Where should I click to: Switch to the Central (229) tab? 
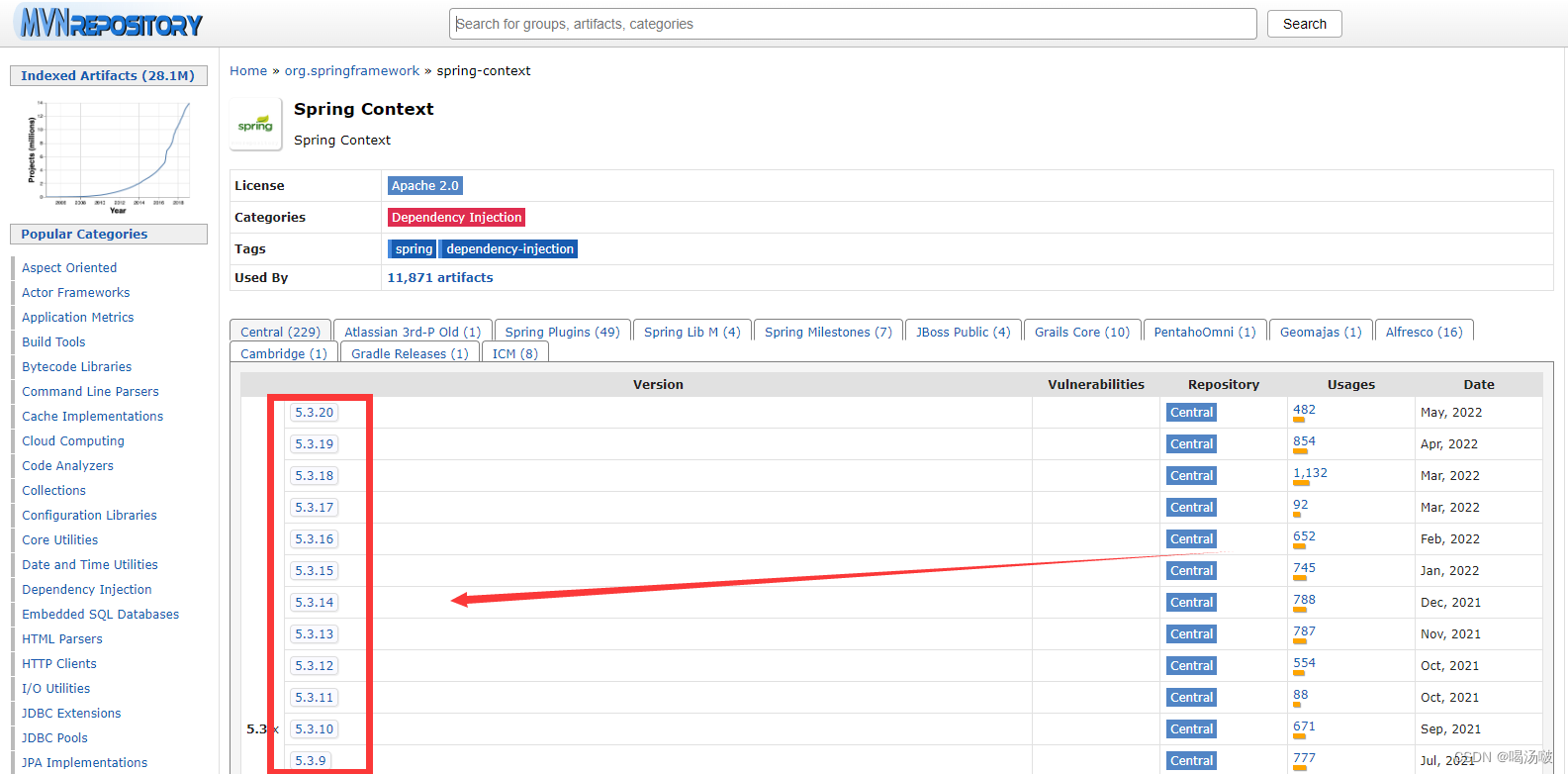tap(280, 332)
